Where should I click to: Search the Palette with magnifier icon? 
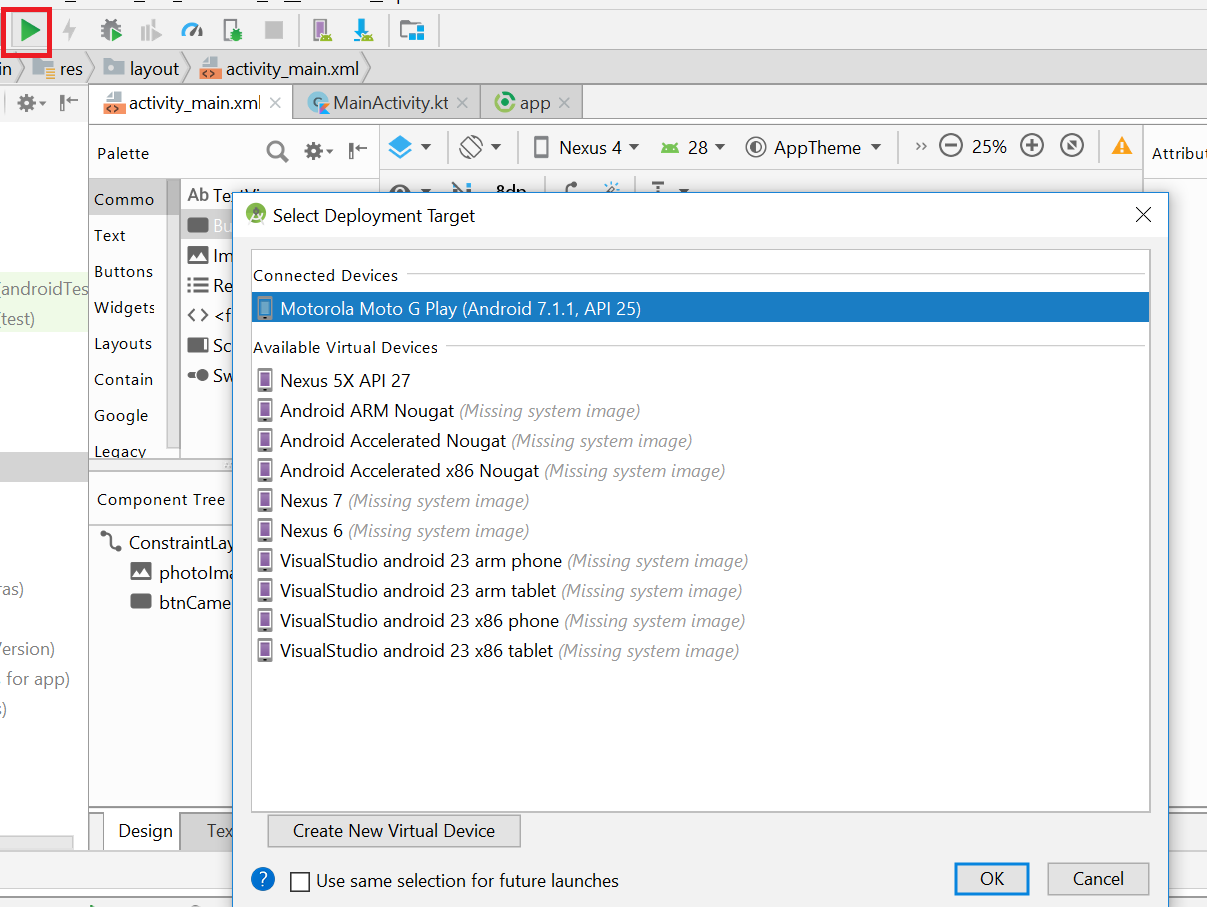[278, 152]
